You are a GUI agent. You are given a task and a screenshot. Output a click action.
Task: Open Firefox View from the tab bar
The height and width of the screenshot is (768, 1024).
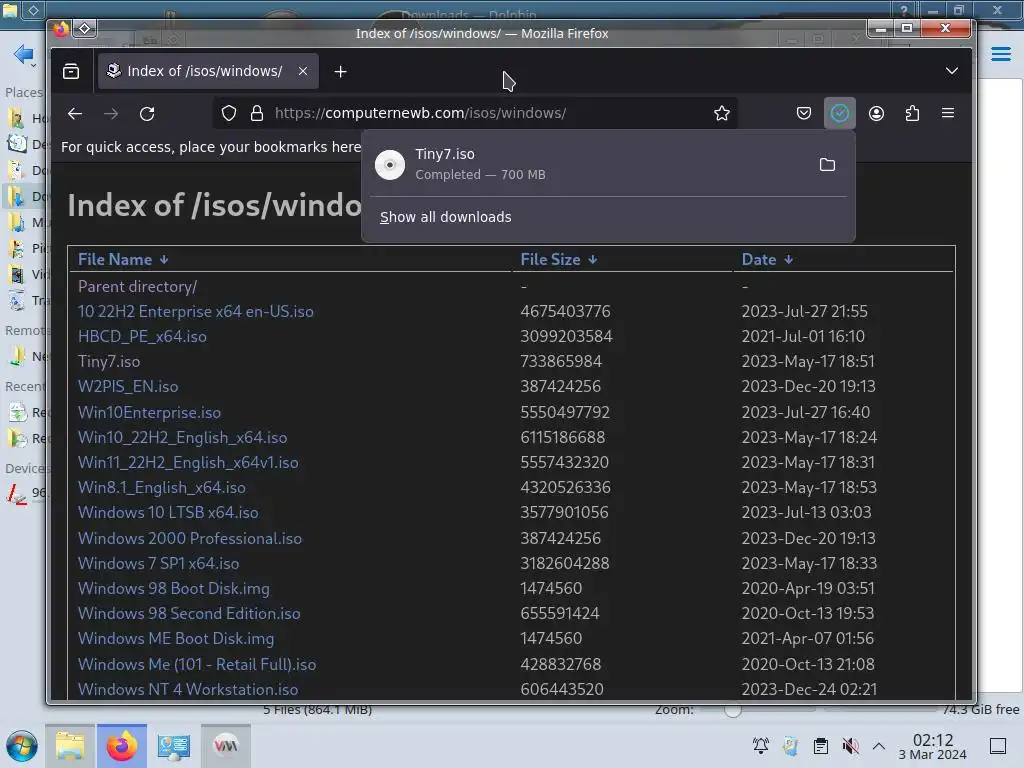click(x=71, y=71)
